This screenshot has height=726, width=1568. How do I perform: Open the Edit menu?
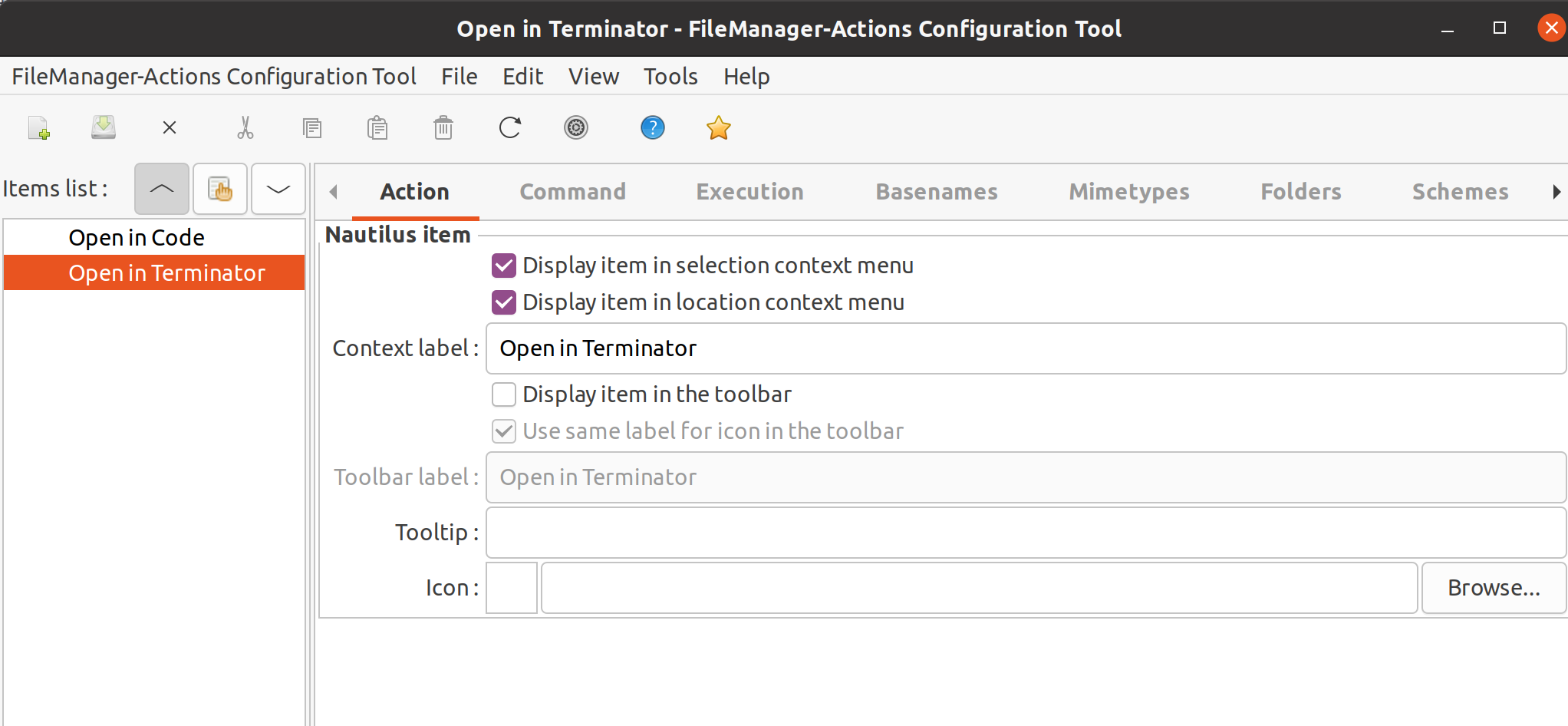pos(523,76)
